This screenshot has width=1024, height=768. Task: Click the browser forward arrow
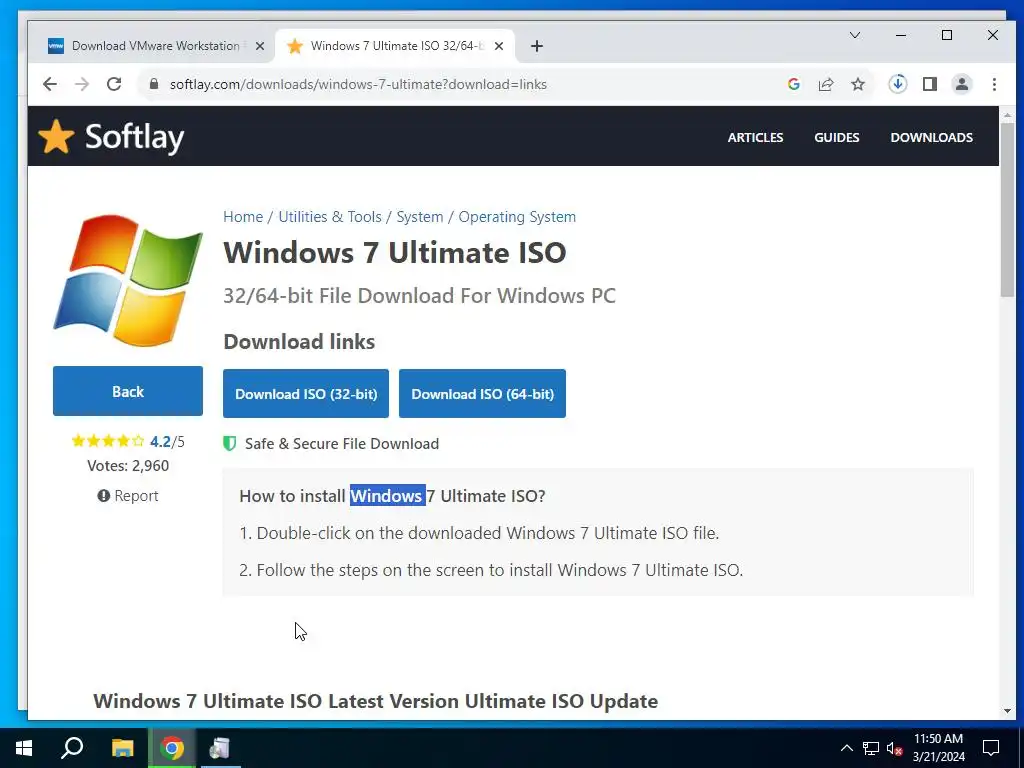pyautogui.click(x=82, y=84)
